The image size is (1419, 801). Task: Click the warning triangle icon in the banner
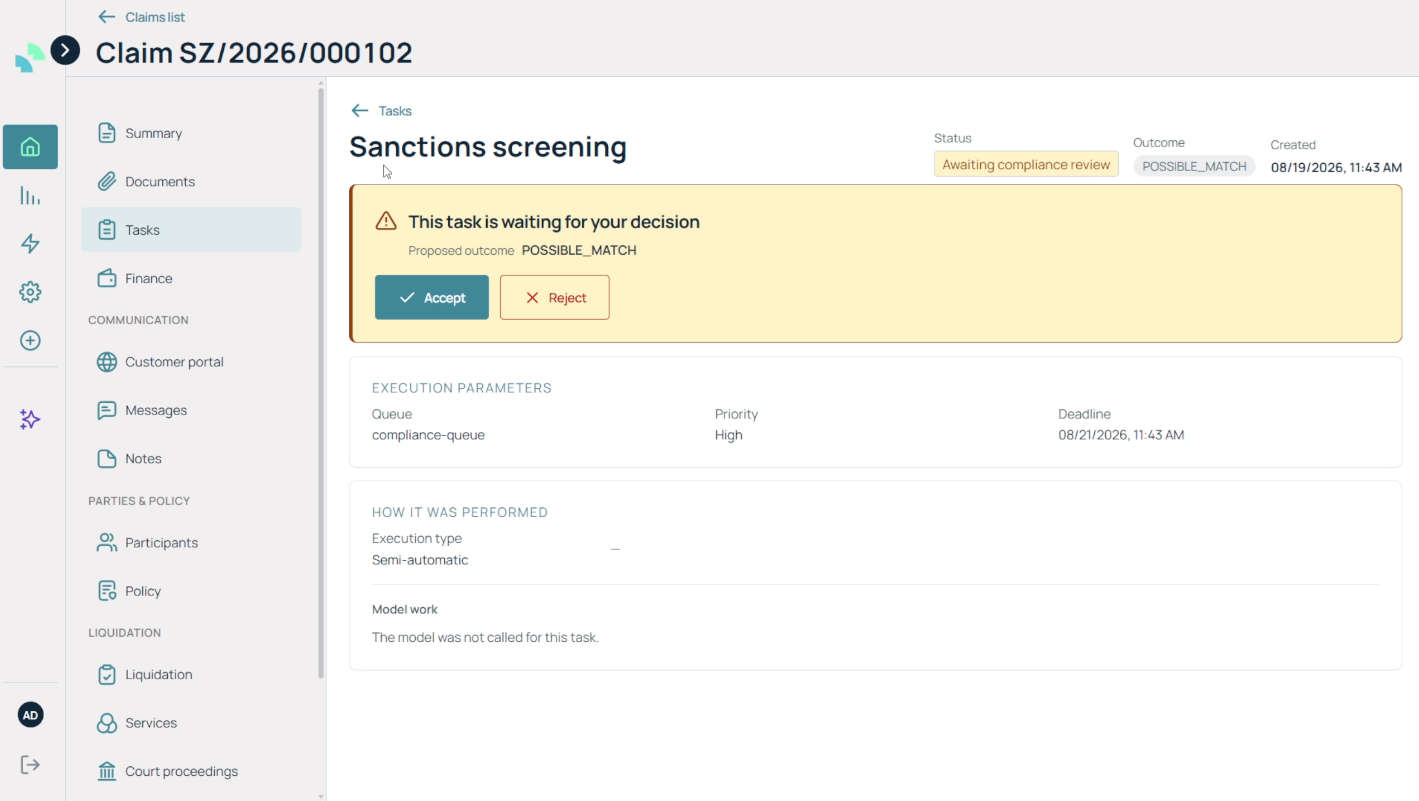[x=386, y=221]
